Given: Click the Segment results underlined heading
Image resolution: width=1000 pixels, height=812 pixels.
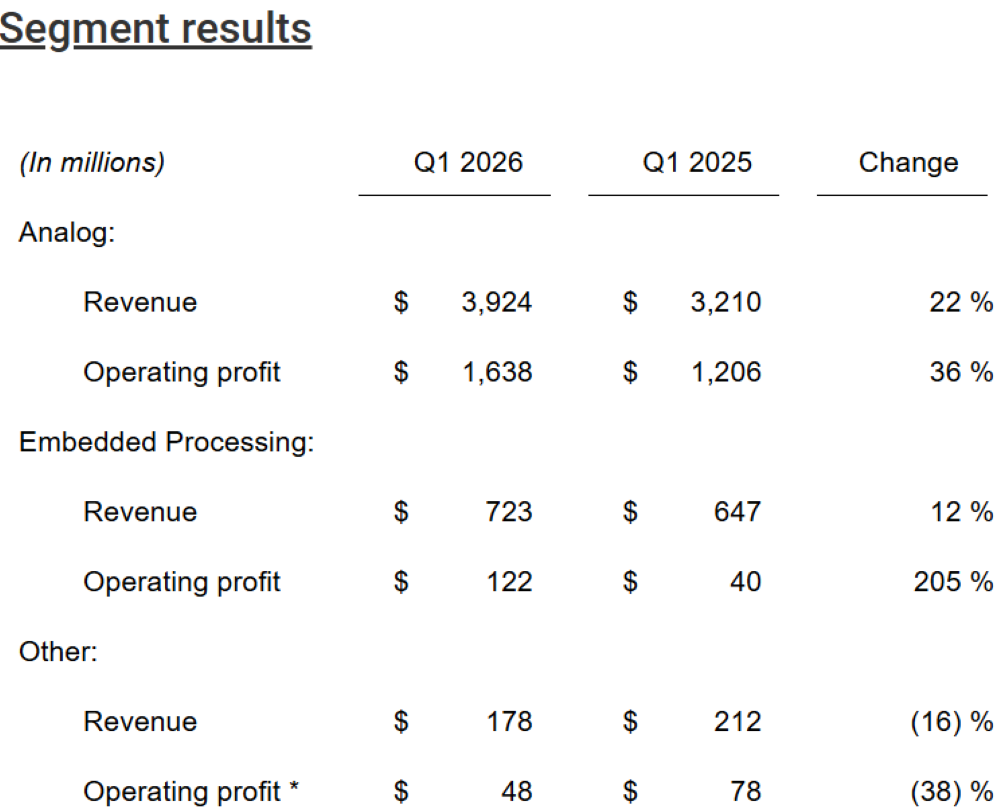Looking at the screenshot, I should pos(156,30).
